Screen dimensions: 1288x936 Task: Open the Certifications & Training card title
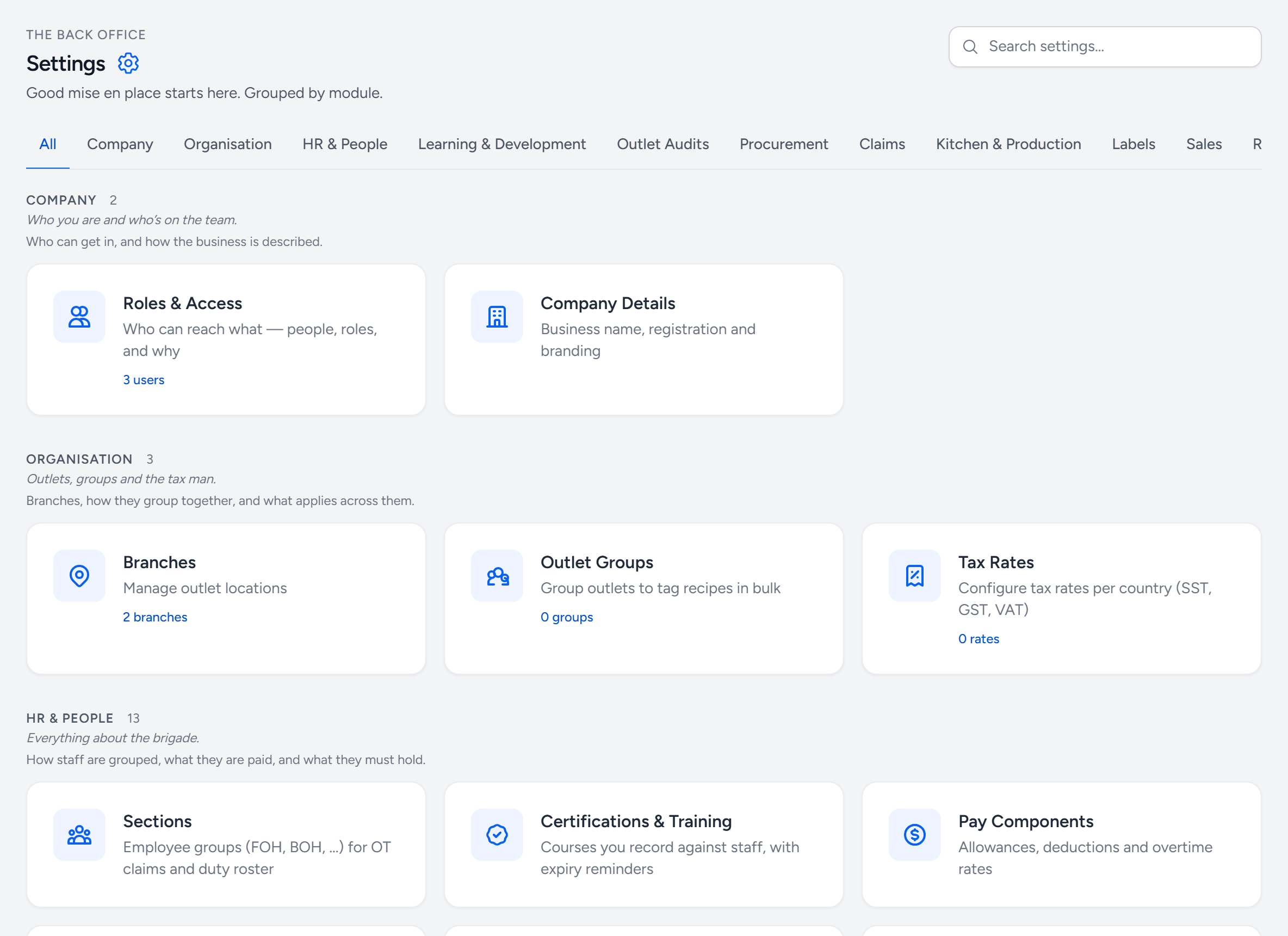click(636, 821)
